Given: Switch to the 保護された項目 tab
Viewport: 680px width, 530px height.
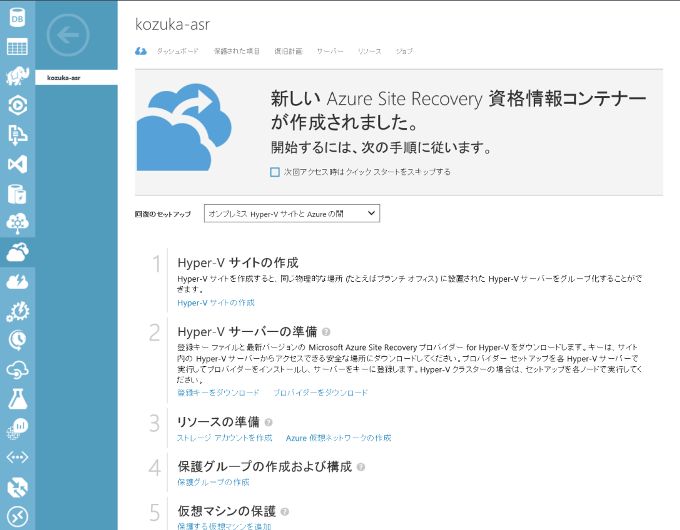Looking at the screenshot, I should (236, 51).
